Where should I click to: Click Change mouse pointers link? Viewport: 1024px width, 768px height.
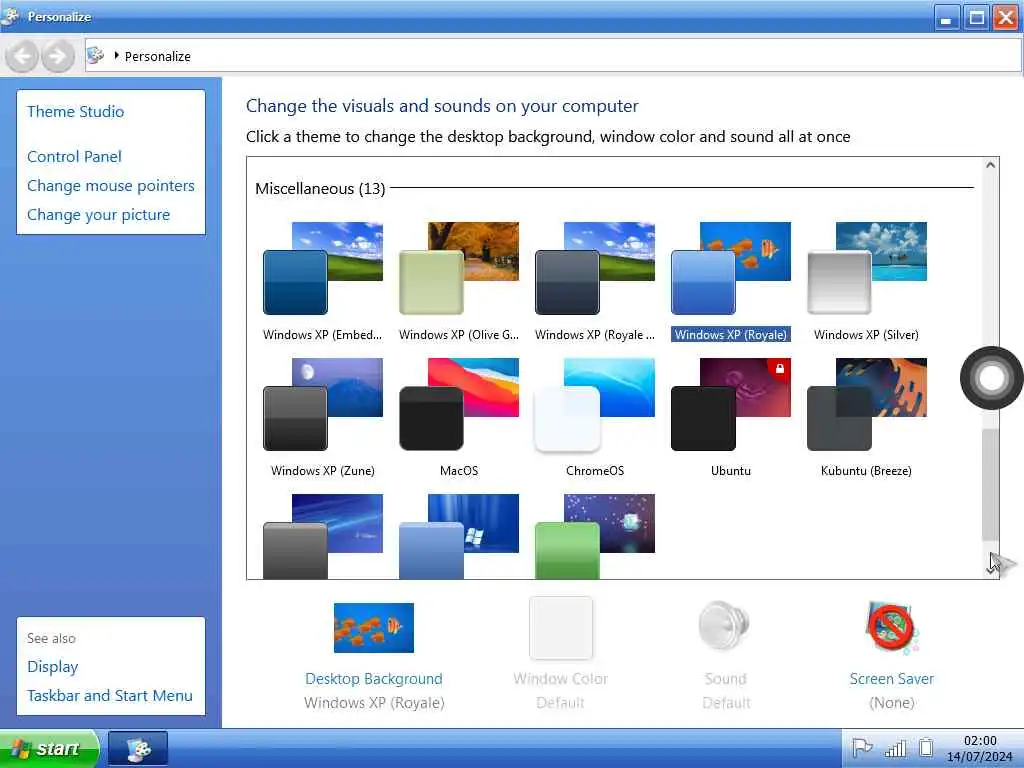(111, 185)
